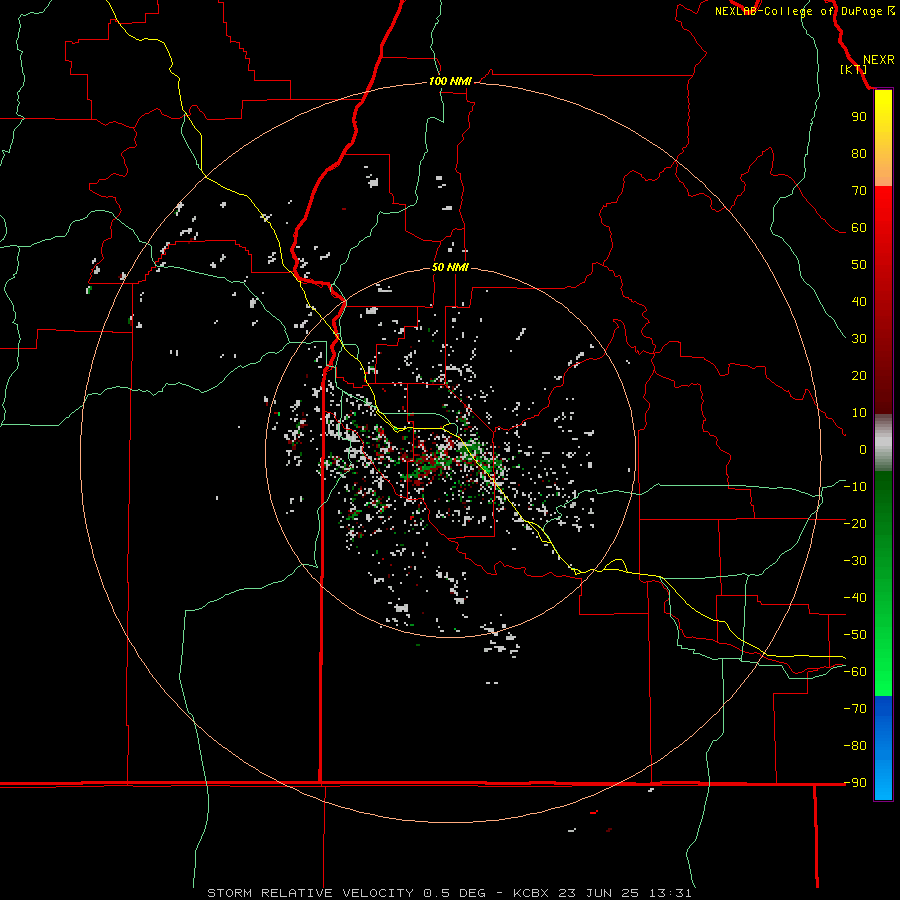Viewport: 900px width, 900px height.
Task: Click "0.5 DEG" elevation in the caption
Action: (455, 893)
